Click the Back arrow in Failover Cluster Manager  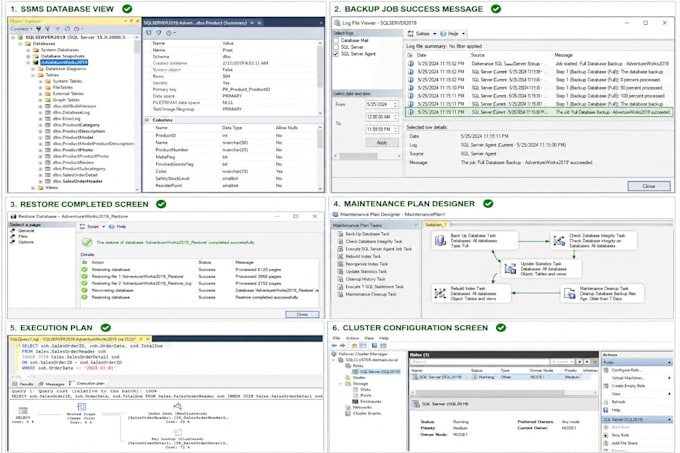coord(334,345)
